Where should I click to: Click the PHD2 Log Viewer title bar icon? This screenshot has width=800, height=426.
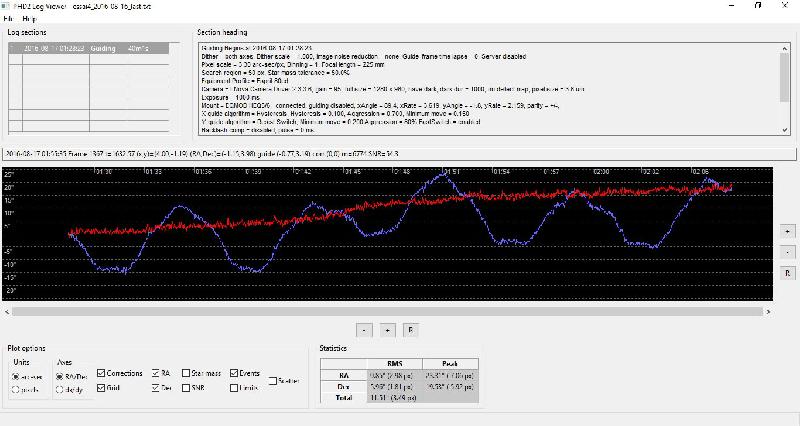coord(6,6)
